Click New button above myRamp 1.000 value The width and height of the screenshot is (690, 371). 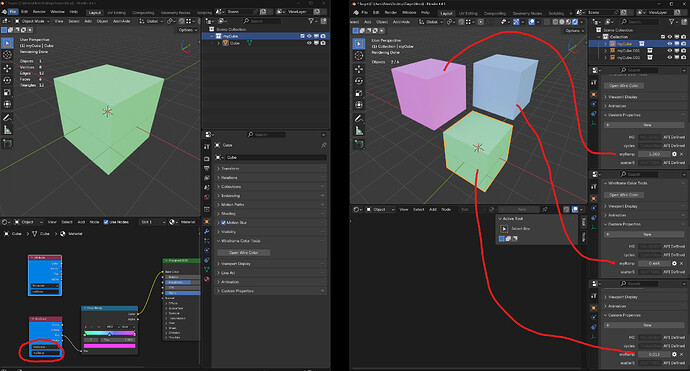pos(644,125)
